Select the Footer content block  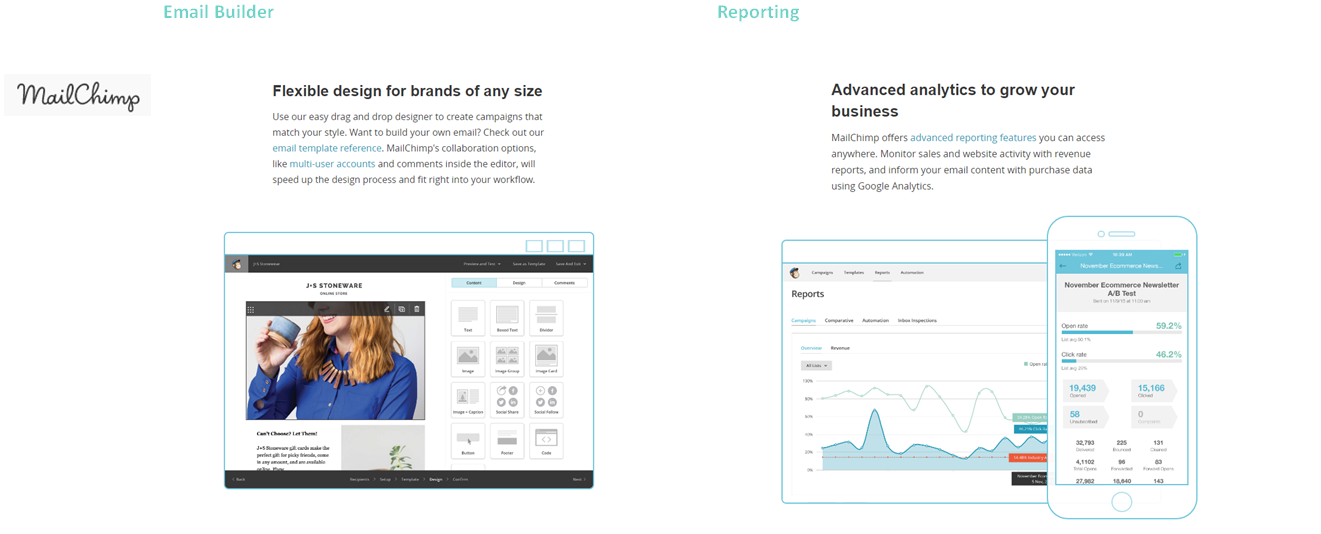(507, 441)
